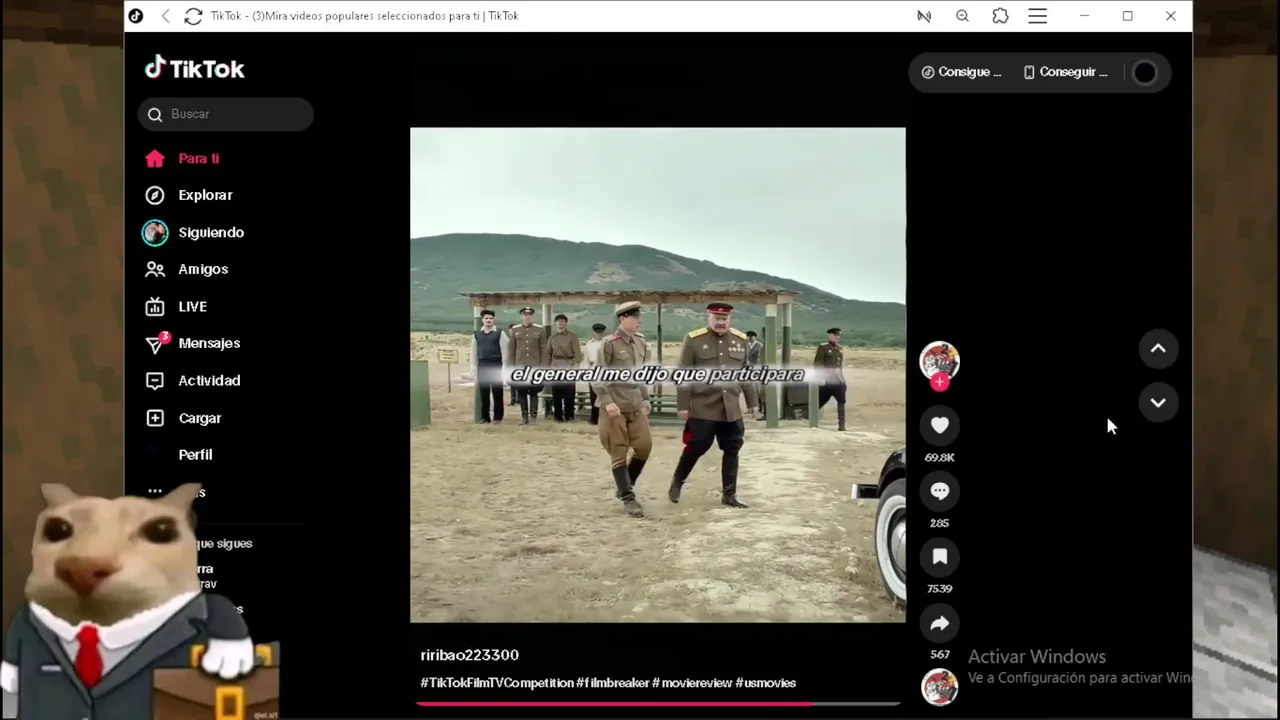
Task: Open hashtag #moviereview
Action: 692,683
